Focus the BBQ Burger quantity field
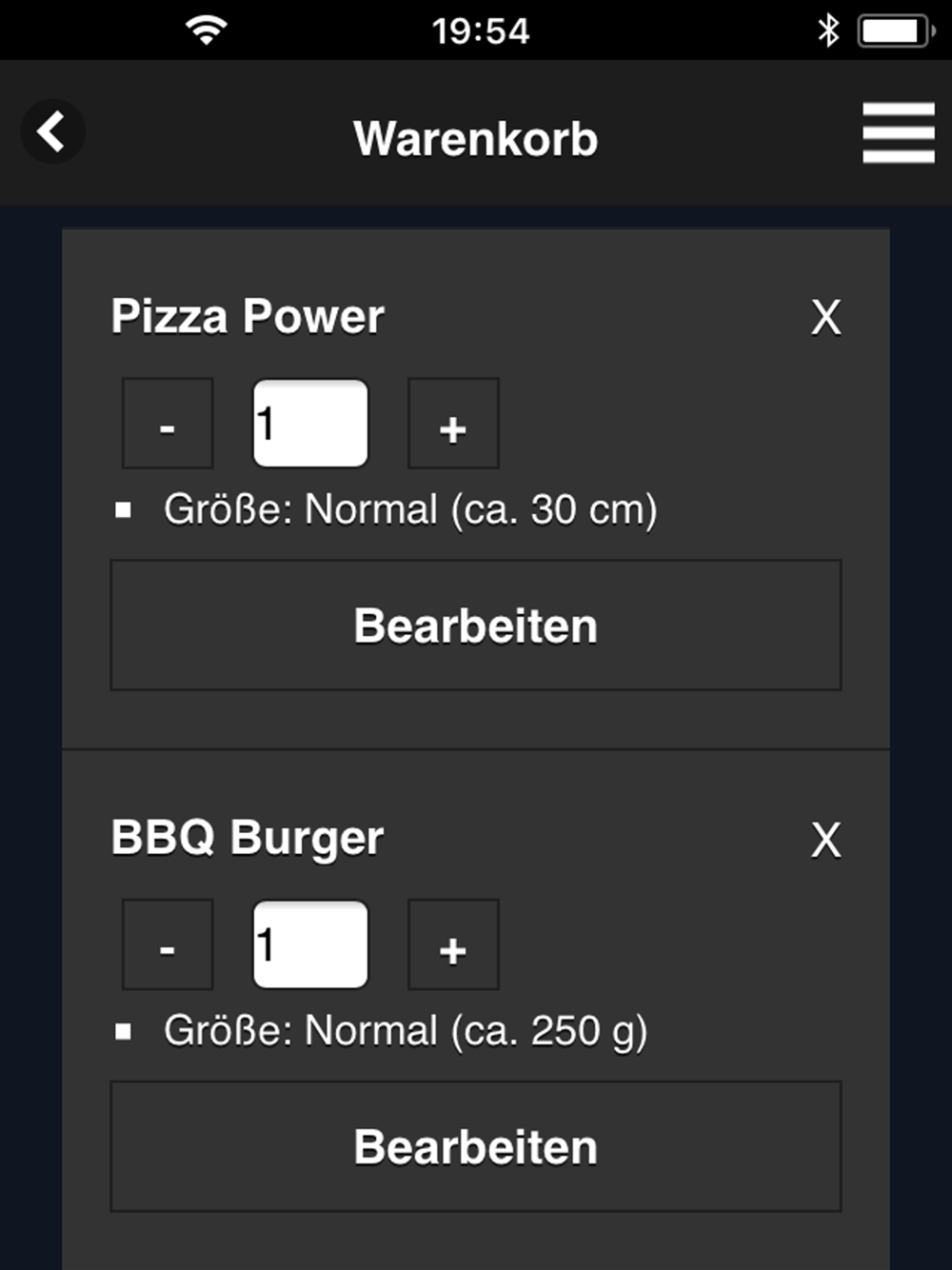 point(310,944)
